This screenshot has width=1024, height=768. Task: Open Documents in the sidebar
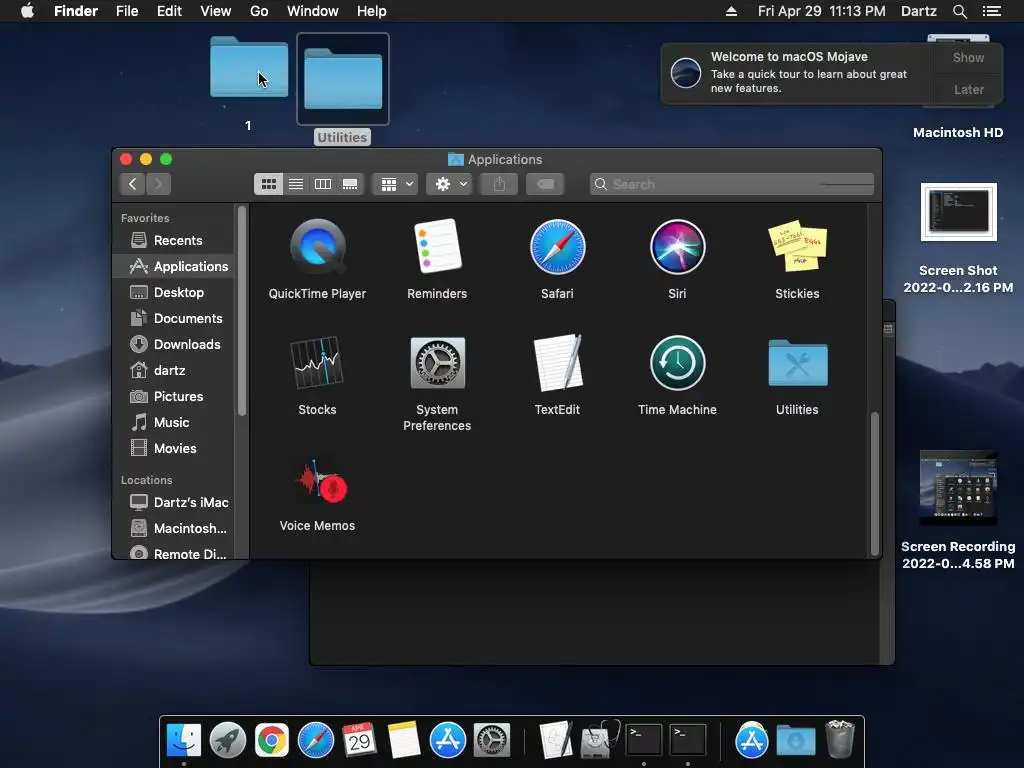[173, 319]
